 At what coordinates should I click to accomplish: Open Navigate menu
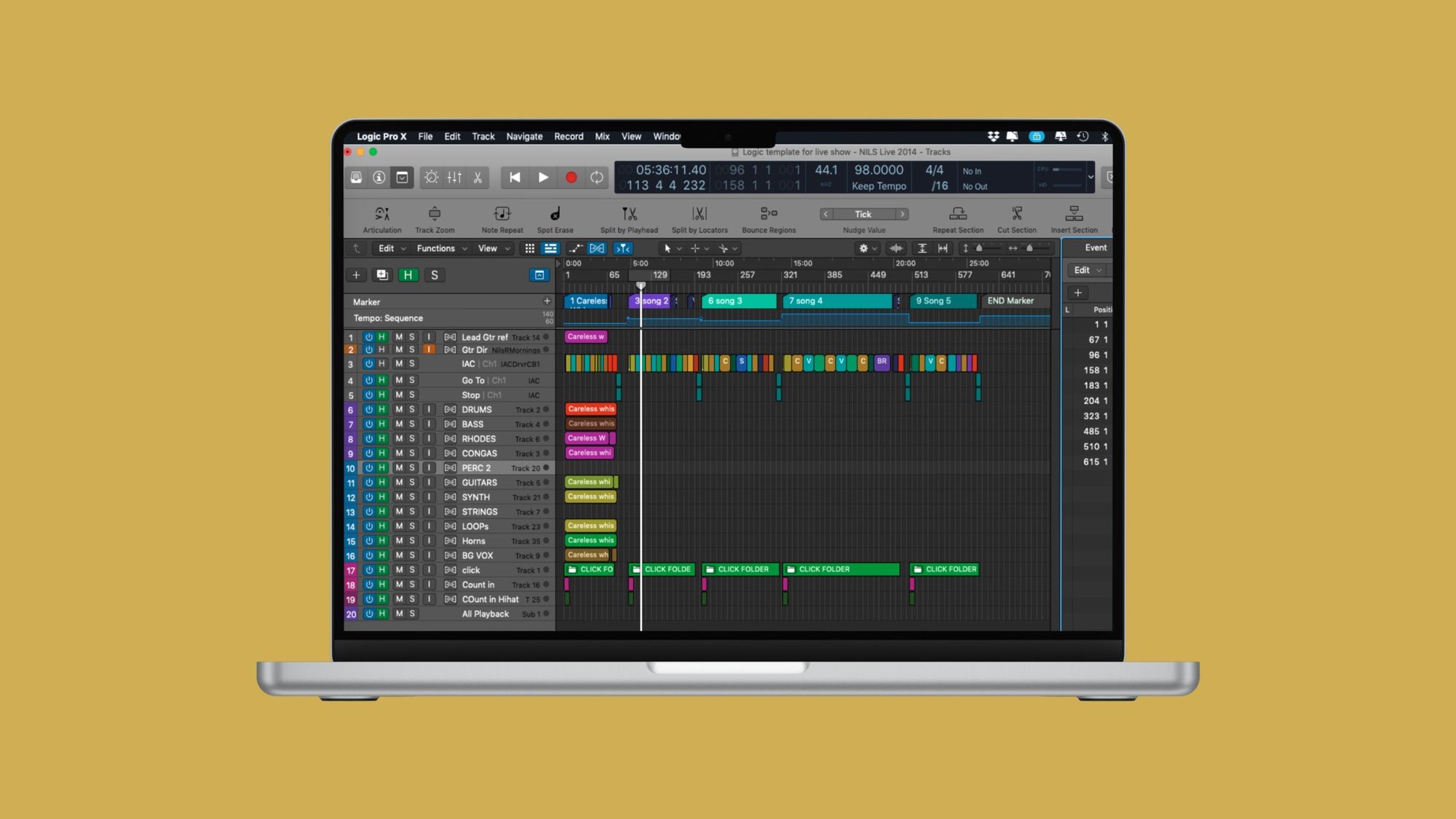click(524, 137)
